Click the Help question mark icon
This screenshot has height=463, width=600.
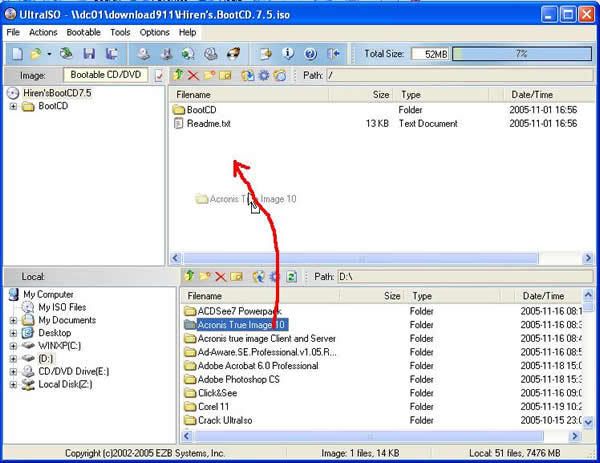pyautogui.click(x=310, y=54)
